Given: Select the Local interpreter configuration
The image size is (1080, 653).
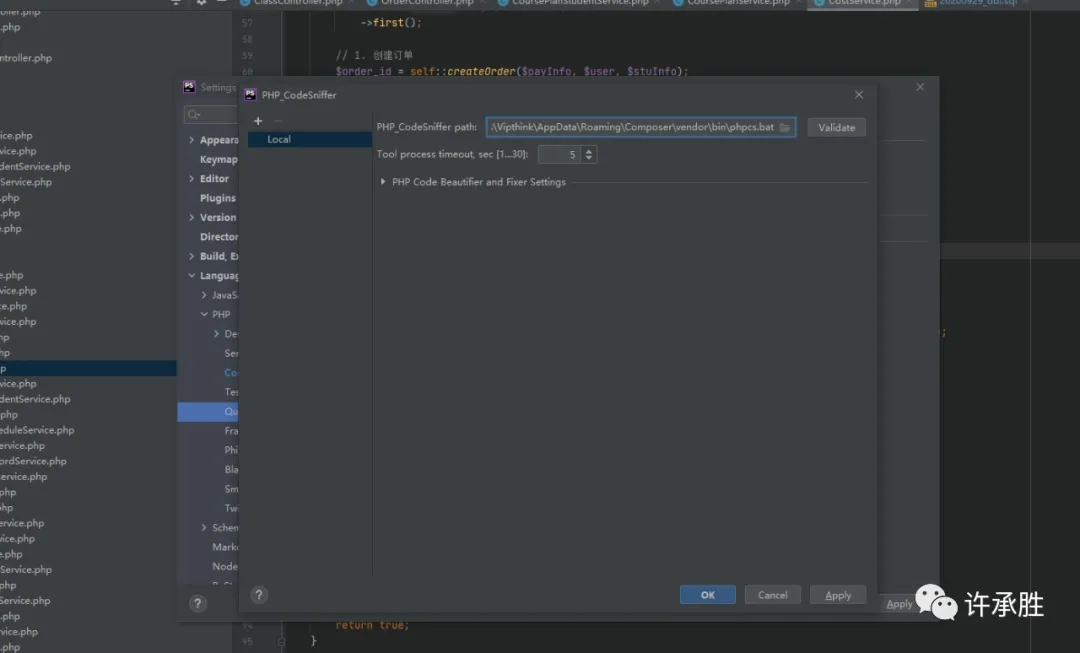Looking at the screenshot, I should (310, 139).
